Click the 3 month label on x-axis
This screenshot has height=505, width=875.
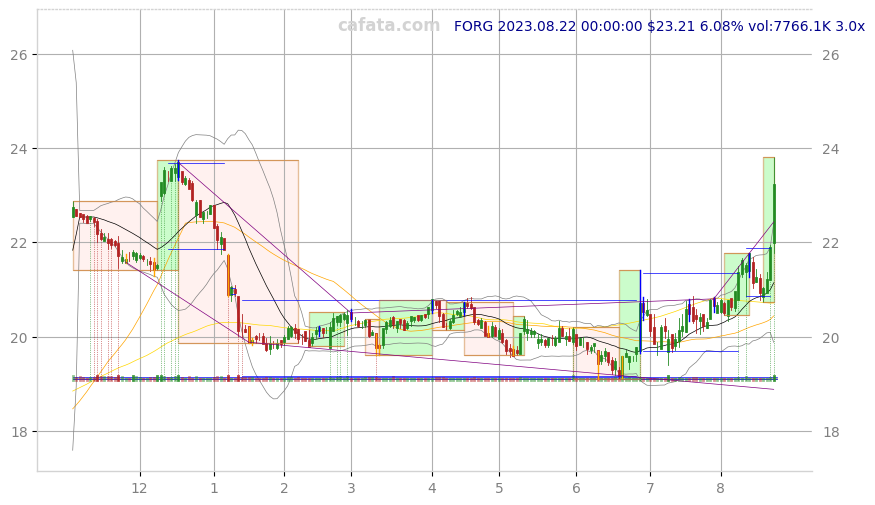(351, 488)
